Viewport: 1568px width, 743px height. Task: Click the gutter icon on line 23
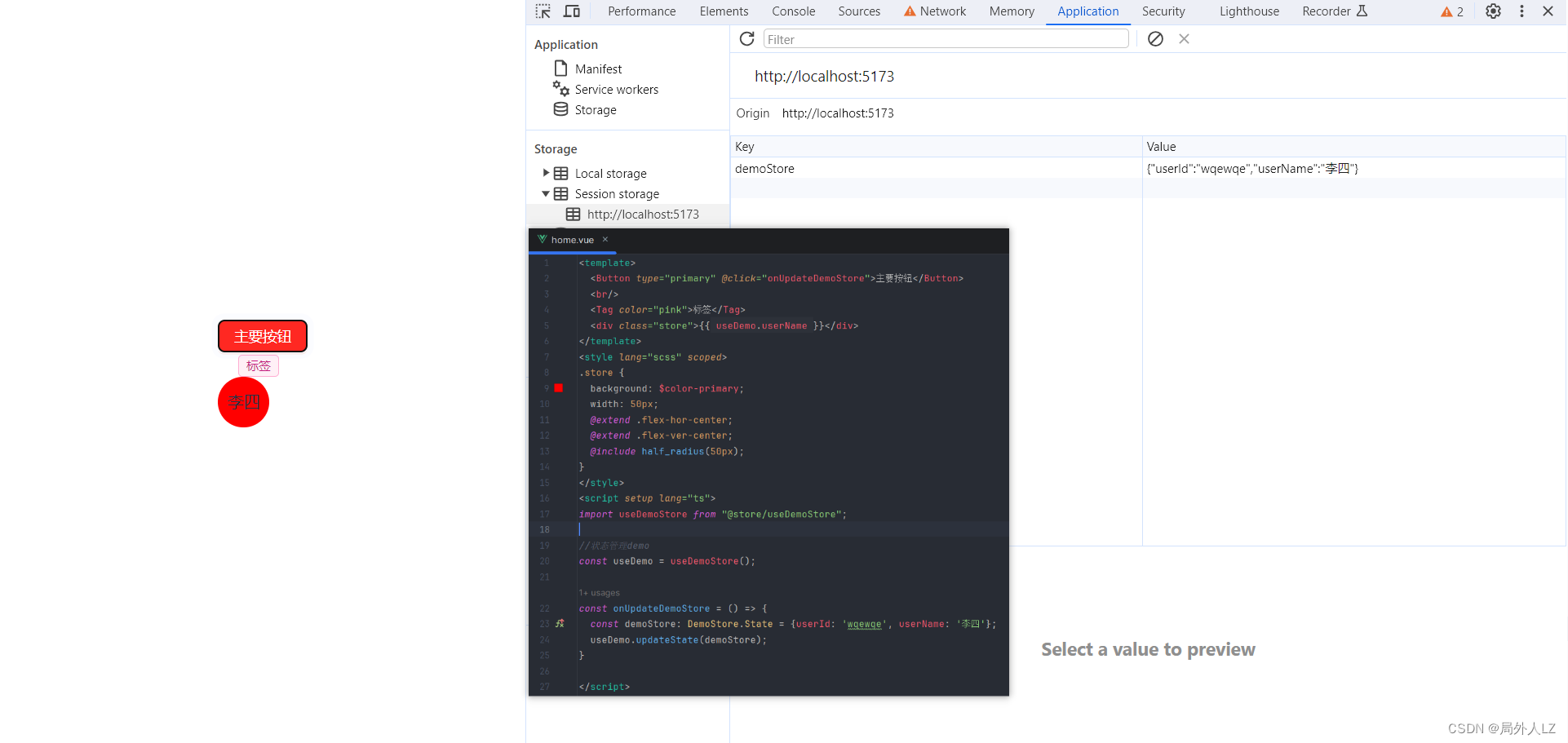pyautogui.click(x=560, y=624)
